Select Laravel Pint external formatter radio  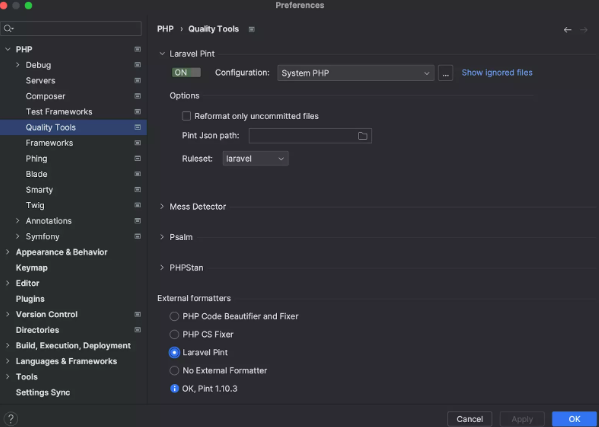point(174,353)
